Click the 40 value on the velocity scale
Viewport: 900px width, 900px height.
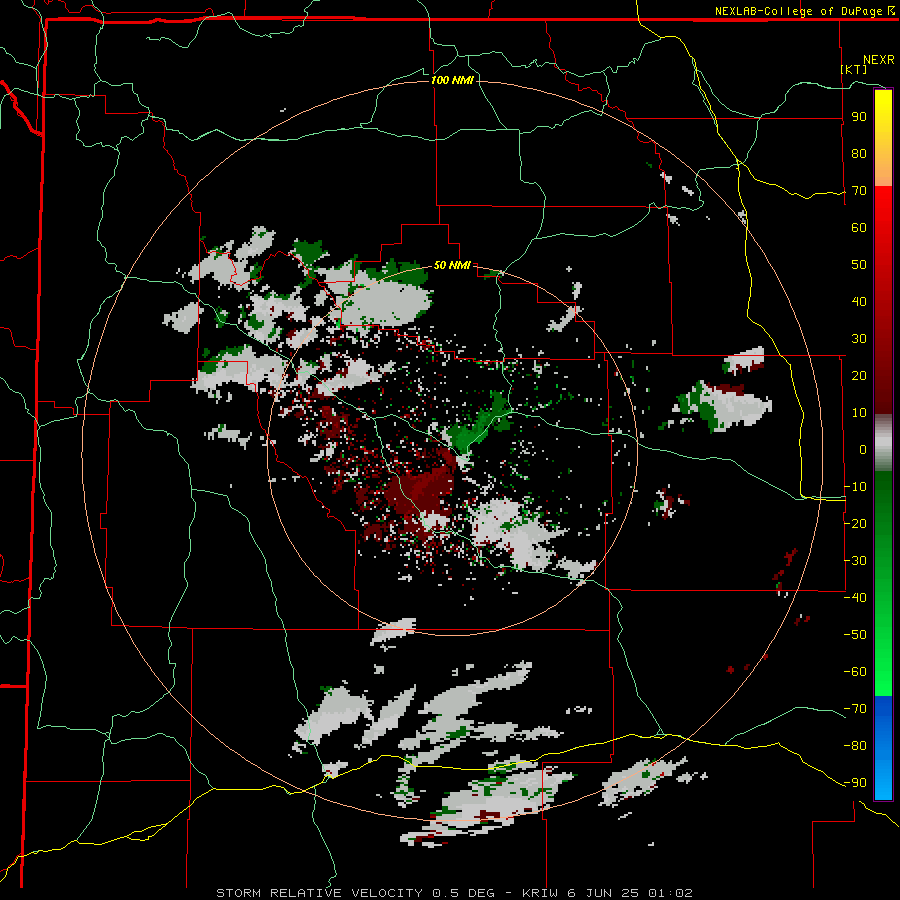click(x=859, y=302)
